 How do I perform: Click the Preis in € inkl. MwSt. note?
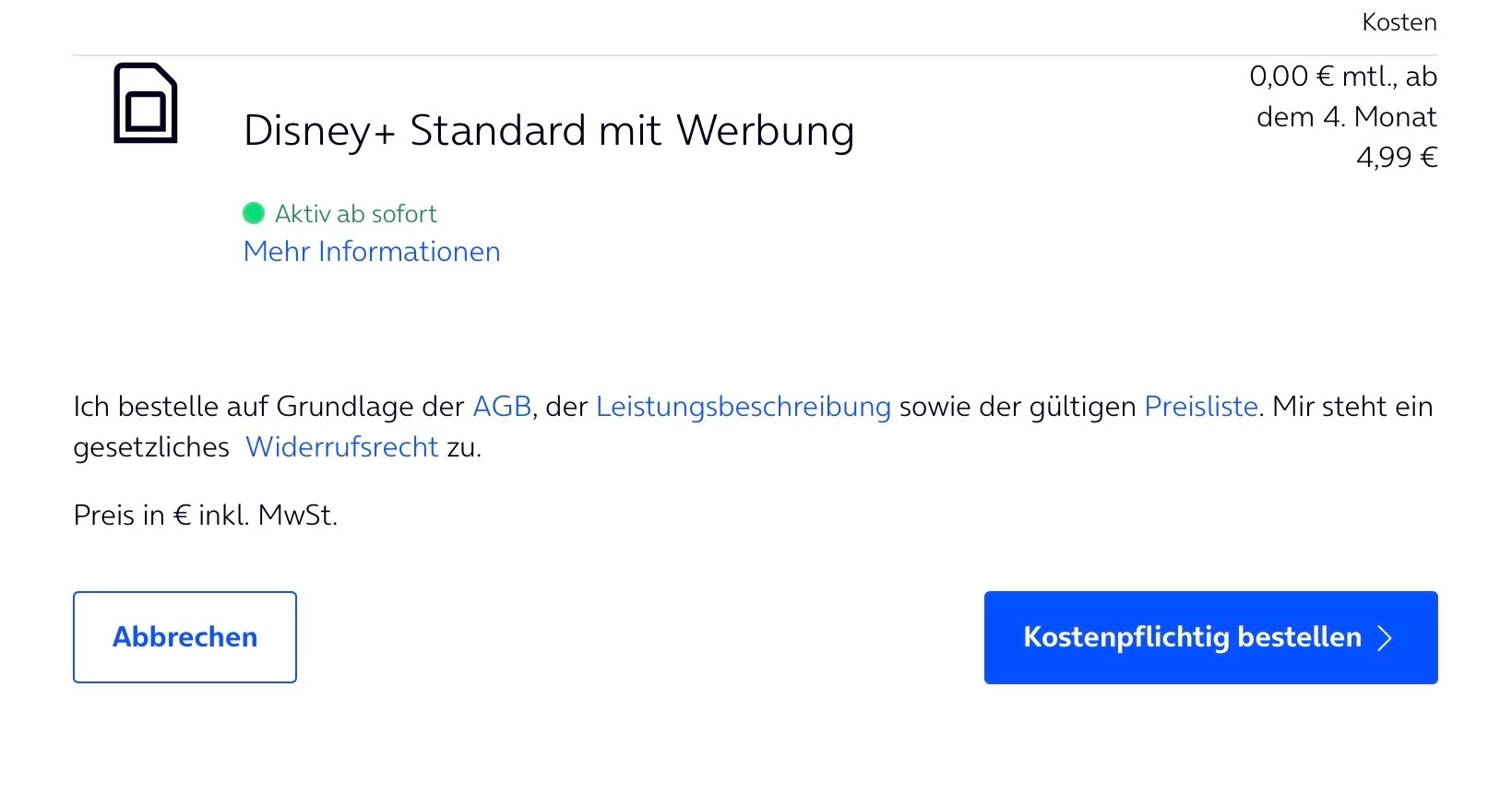click(206, 516)
